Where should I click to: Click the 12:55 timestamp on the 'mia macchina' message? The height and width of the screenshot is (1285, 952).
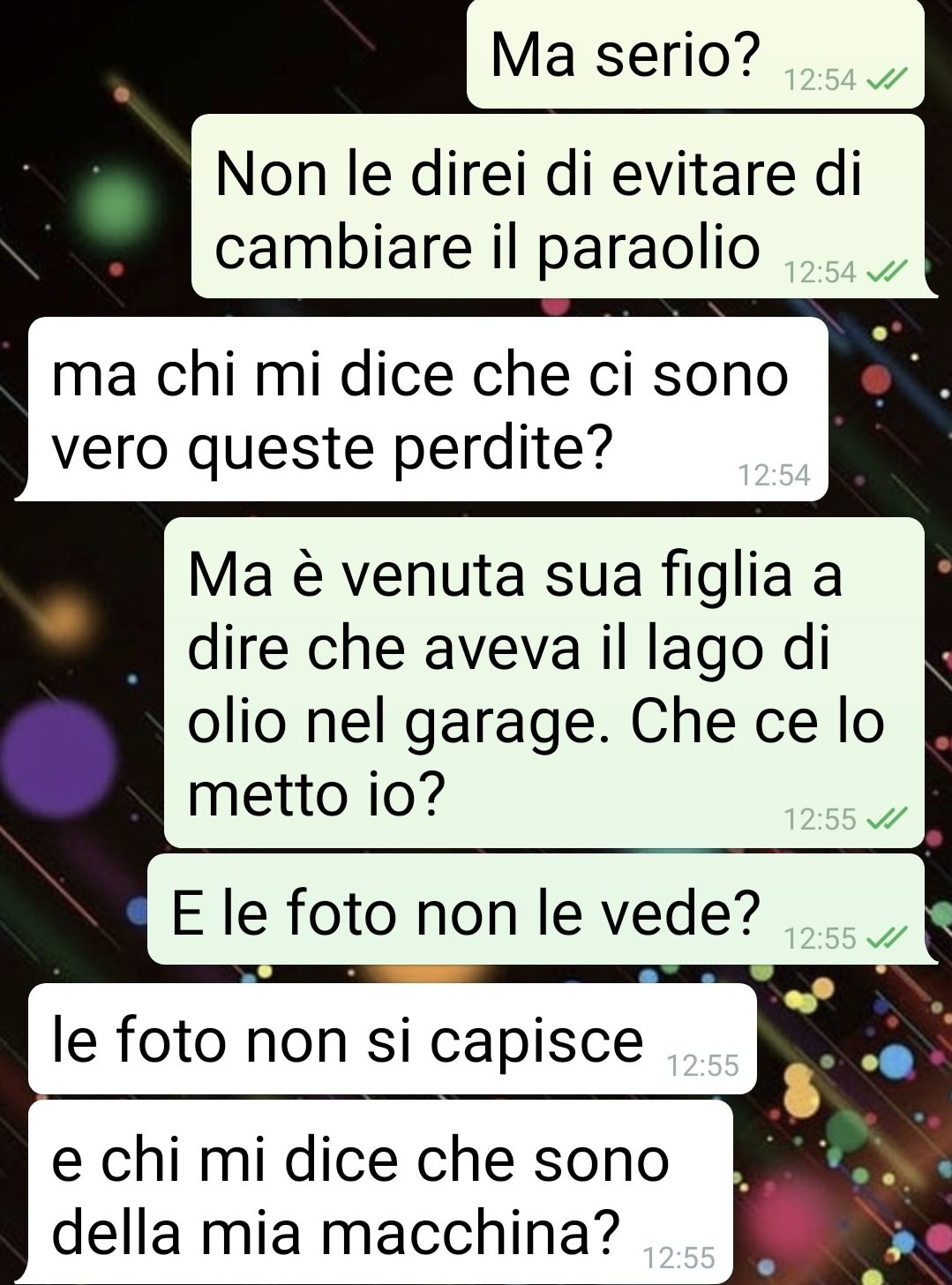click(x=679, y=1257)
